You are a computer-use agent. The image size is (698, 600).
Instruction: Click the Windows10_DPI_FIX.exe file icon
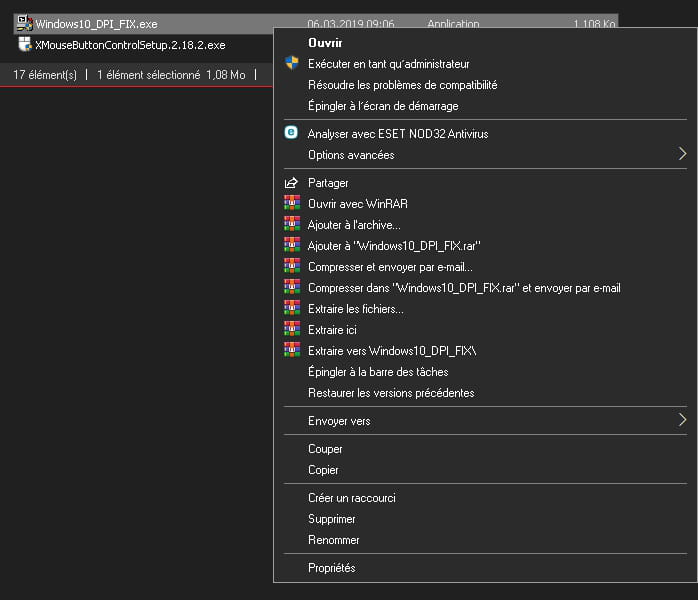pos(25,23)
